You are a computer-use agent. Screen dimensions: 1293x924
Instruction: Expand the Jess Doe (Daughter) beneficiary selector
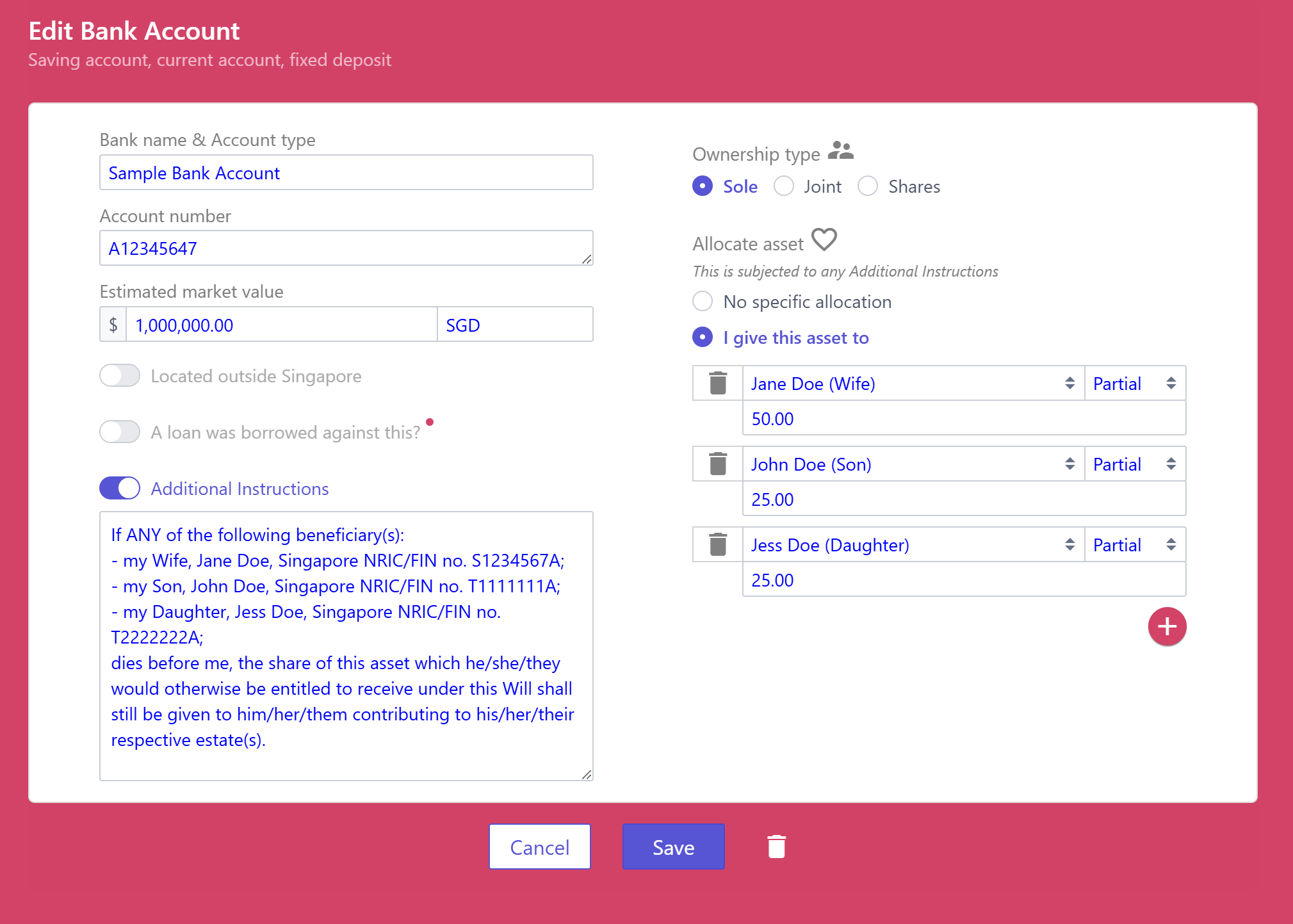(x=913, y=545)
